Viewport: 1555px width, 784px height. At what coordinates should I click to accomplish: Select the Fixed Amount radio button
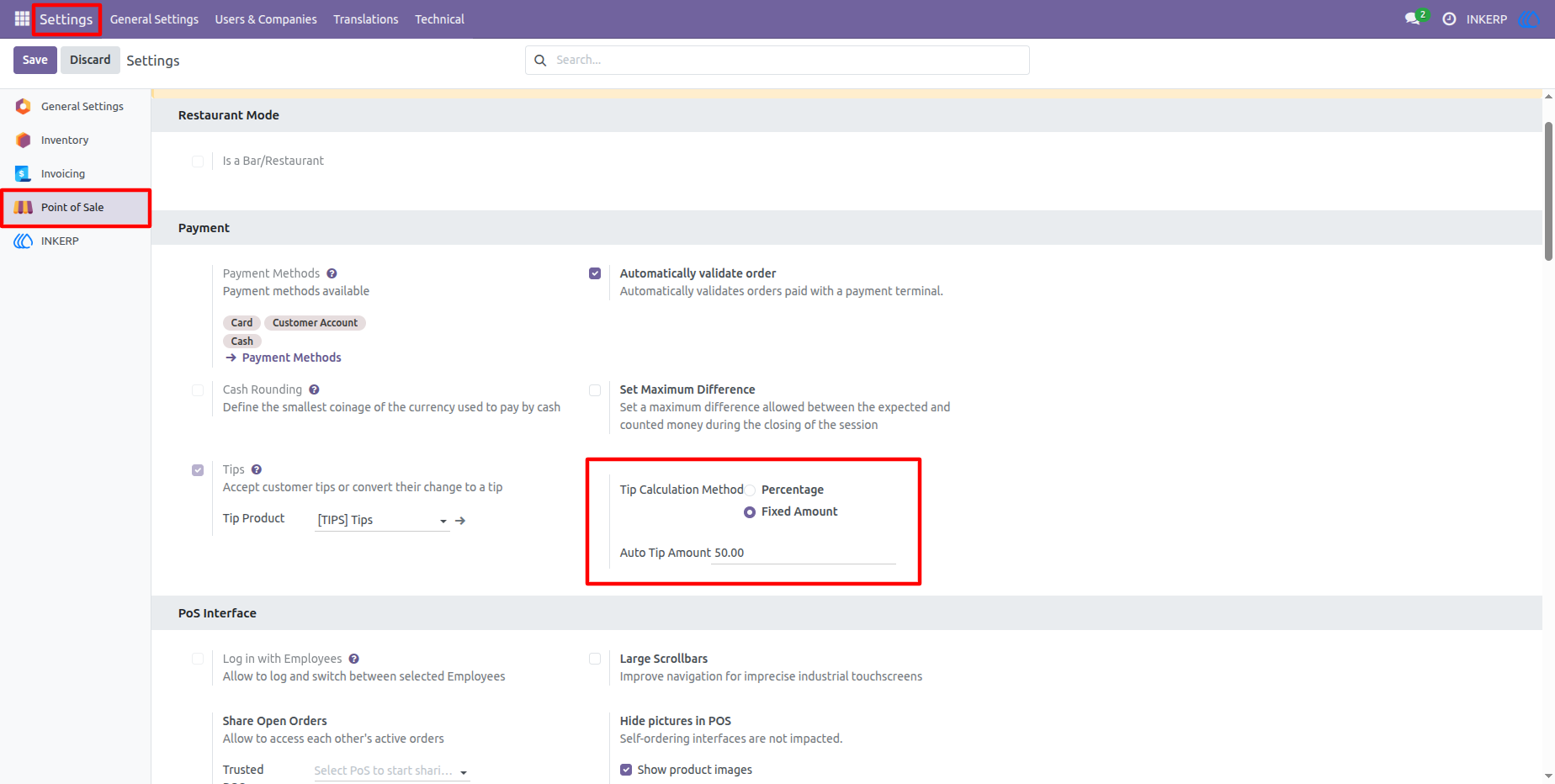click(x=750, y=512)
